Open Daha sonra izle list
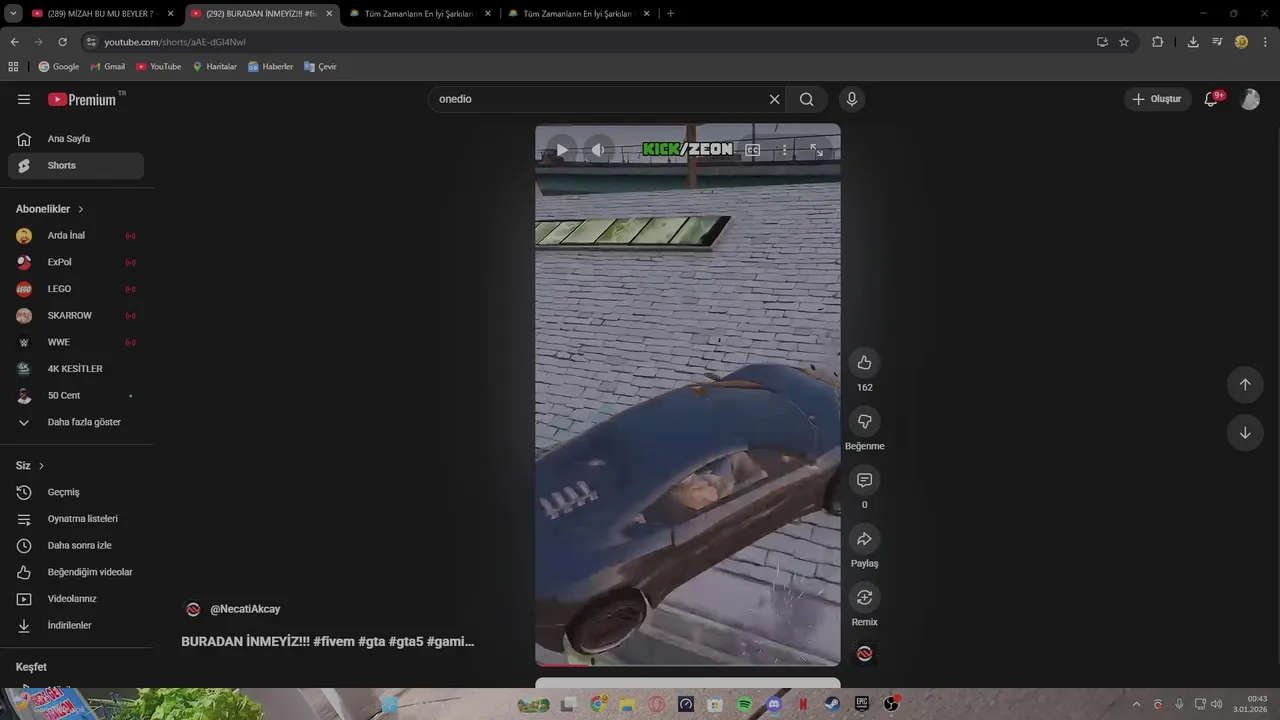1280x720 pixels. point(76,546)
